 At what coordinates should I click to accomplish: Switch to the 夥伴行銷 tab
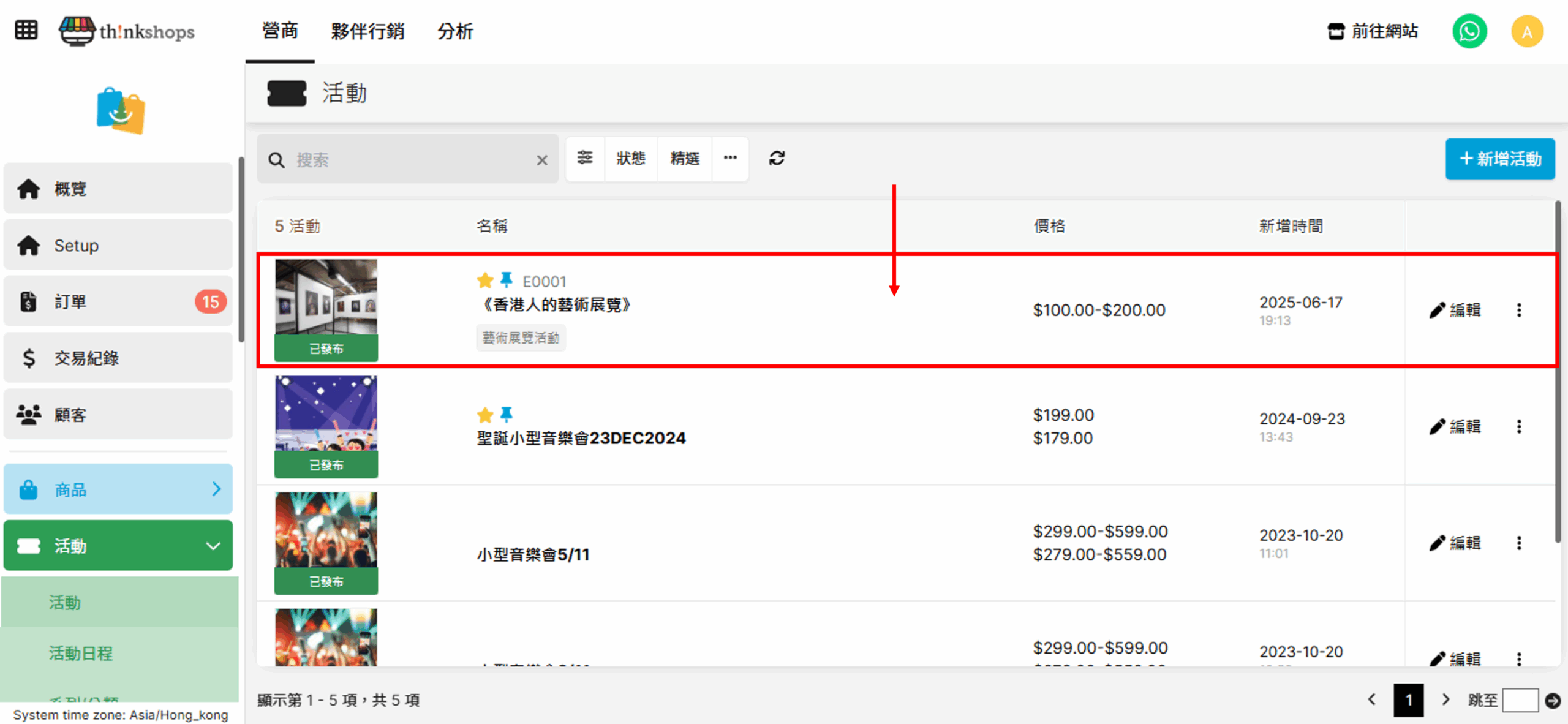tap(367, 31)
